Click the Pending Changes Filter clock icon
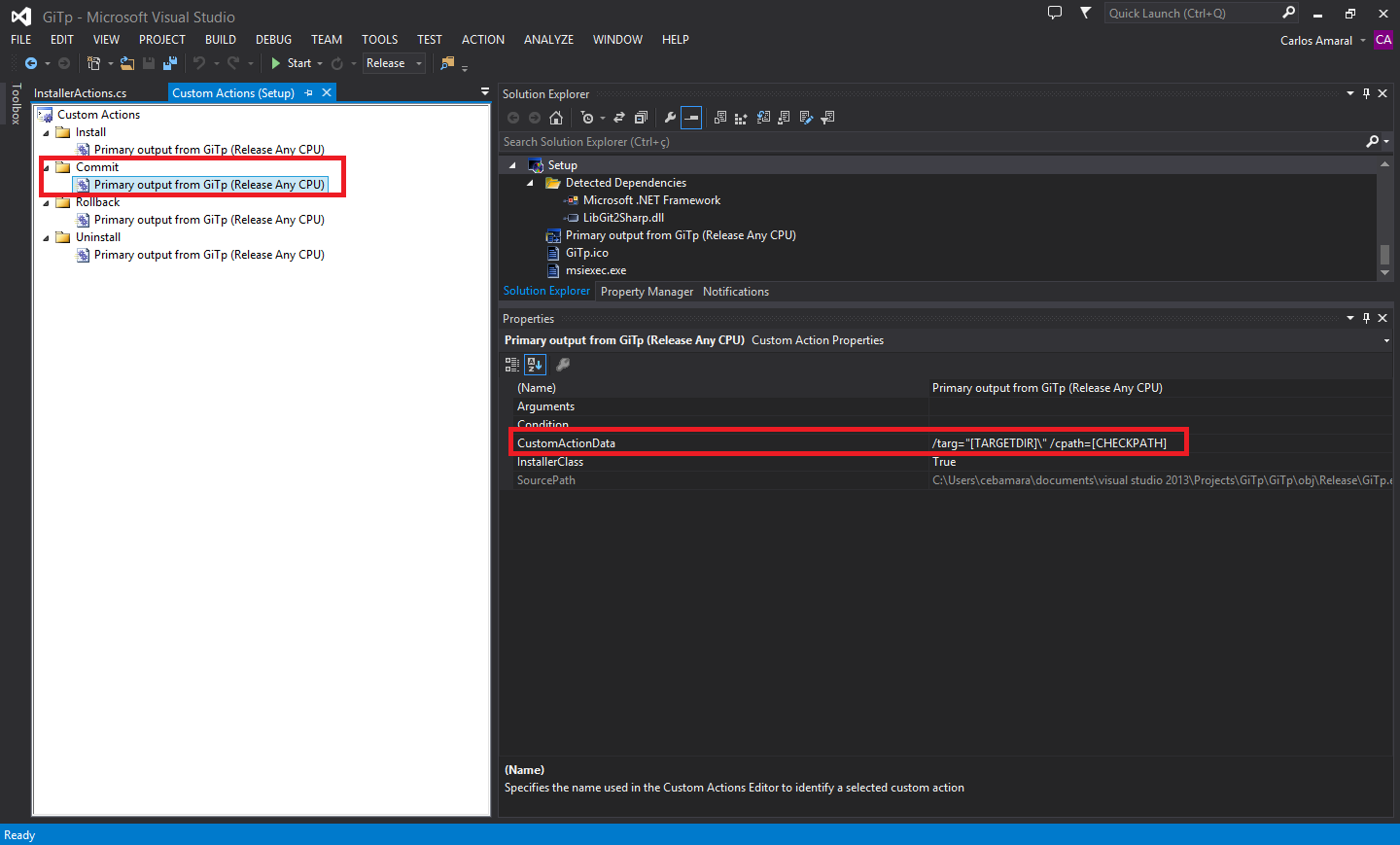The image size is (1400, 845). point(586,118)
